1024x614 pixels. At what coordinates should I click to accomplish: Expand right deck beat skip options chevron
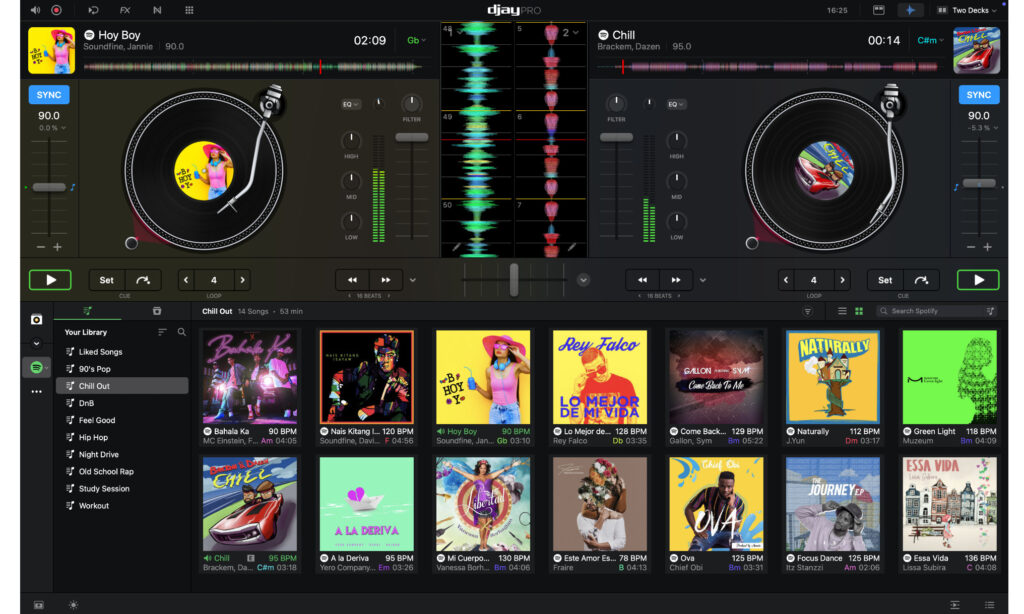click(703, 280)
